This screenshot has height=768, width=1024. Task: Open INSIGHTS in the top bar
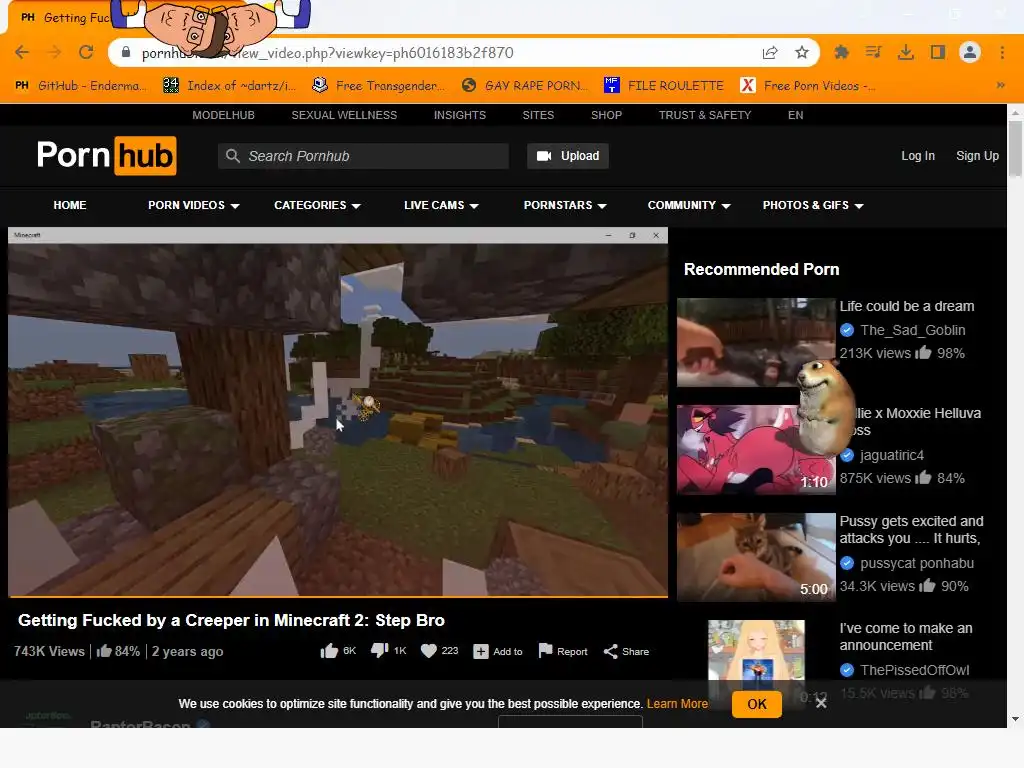pos(460,115)
